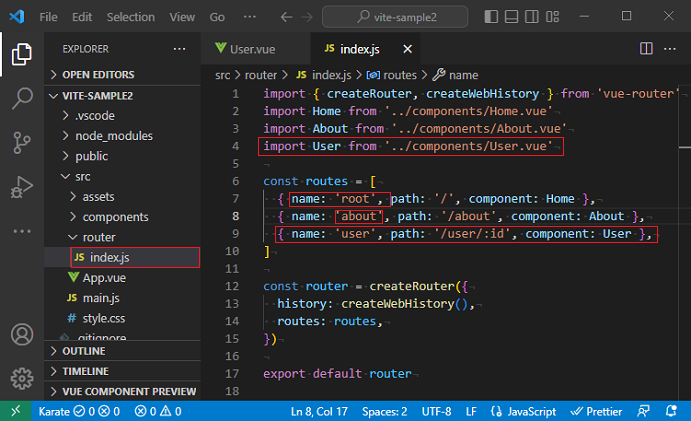Go forward with the right arrow
Screen dimensions: 691x421
[x=307, y=17]
